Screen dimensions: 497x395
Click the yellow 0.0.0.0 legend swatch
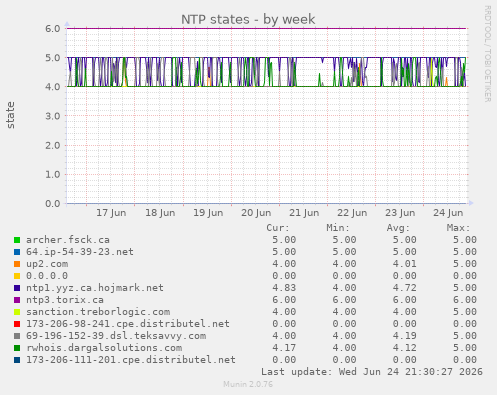(x=17, y=276)
